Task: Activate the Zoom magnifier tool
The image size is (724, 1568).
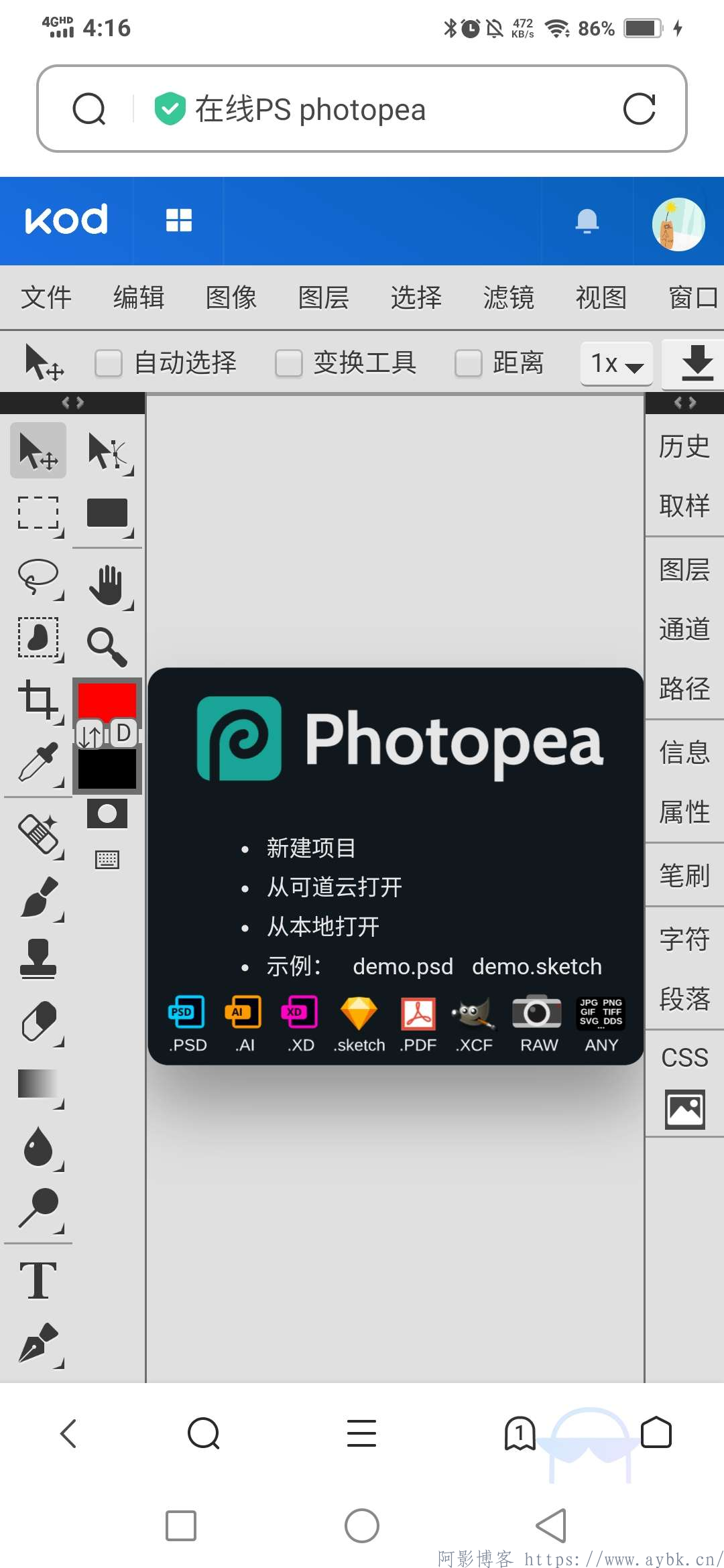Action: tap(108, 647)
